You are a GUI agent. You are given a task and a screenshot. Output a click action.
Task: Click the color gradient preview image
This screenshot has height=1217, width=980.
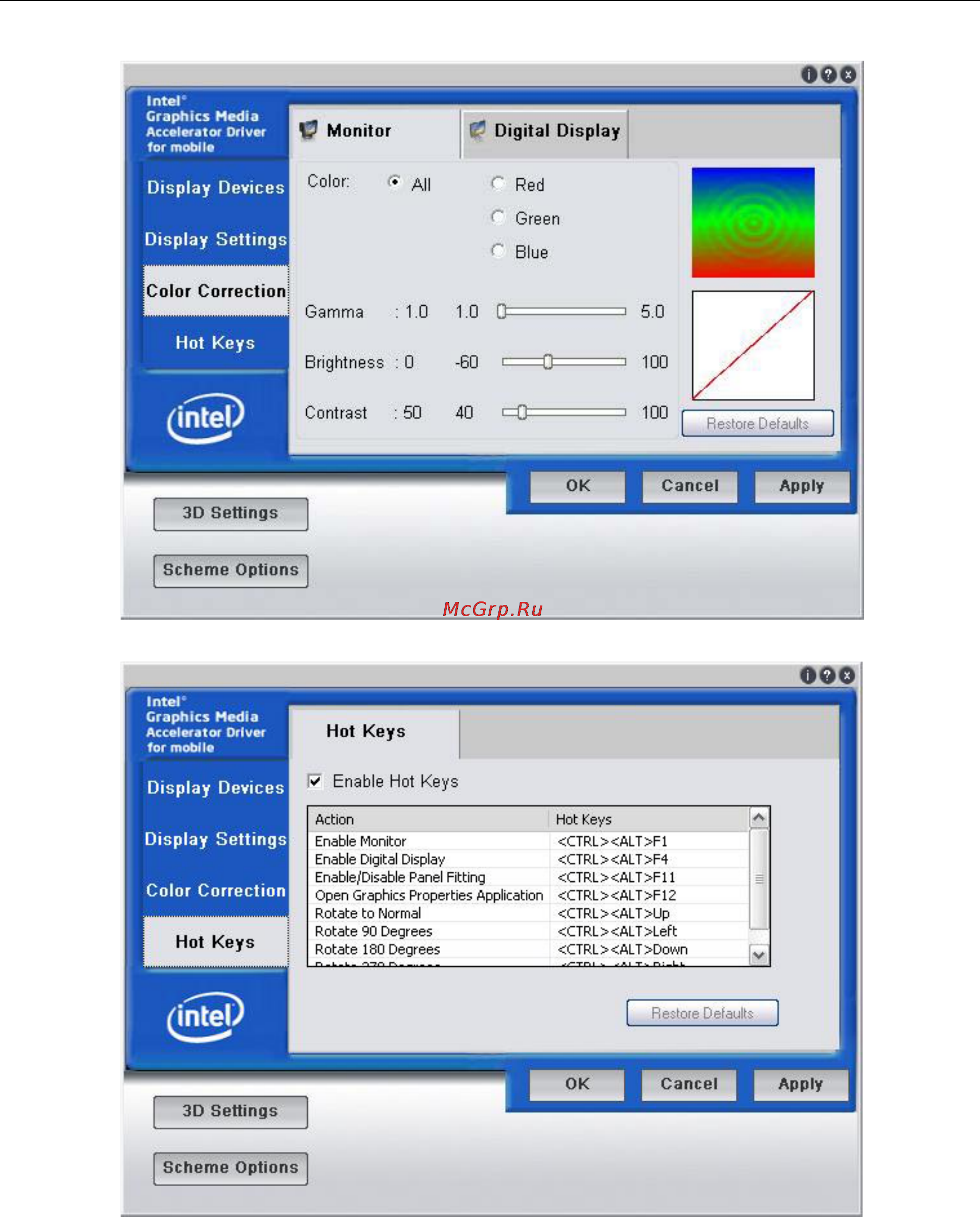coord(753,222)
